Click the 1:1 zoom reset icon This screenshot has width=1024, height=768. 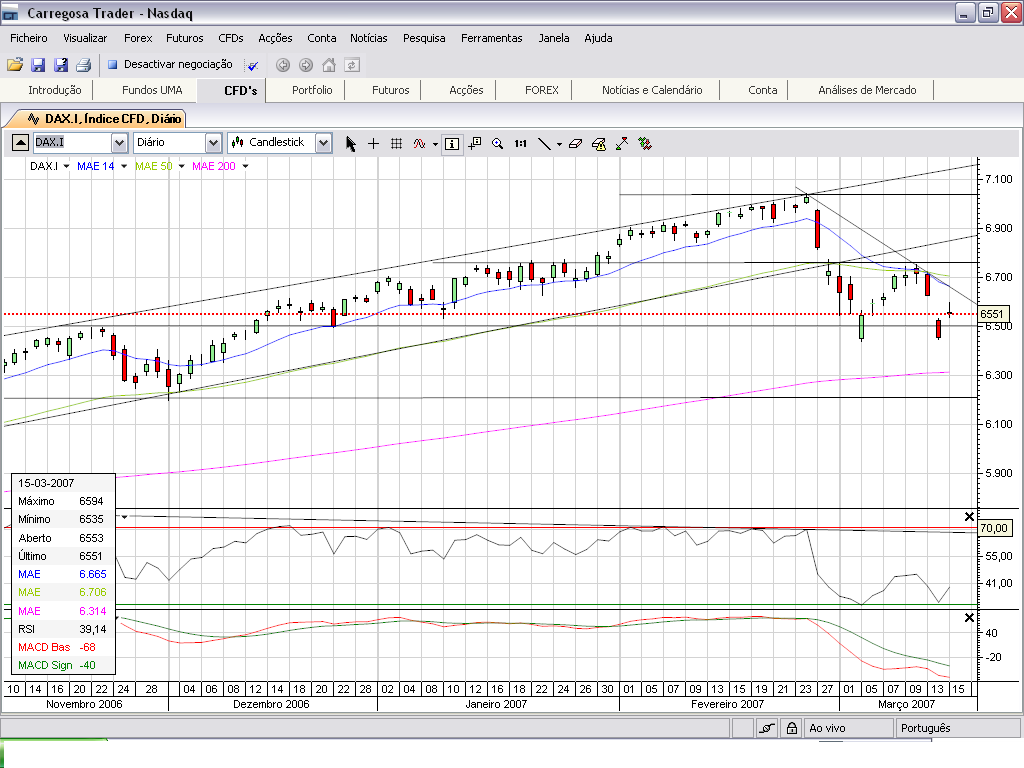520,144
